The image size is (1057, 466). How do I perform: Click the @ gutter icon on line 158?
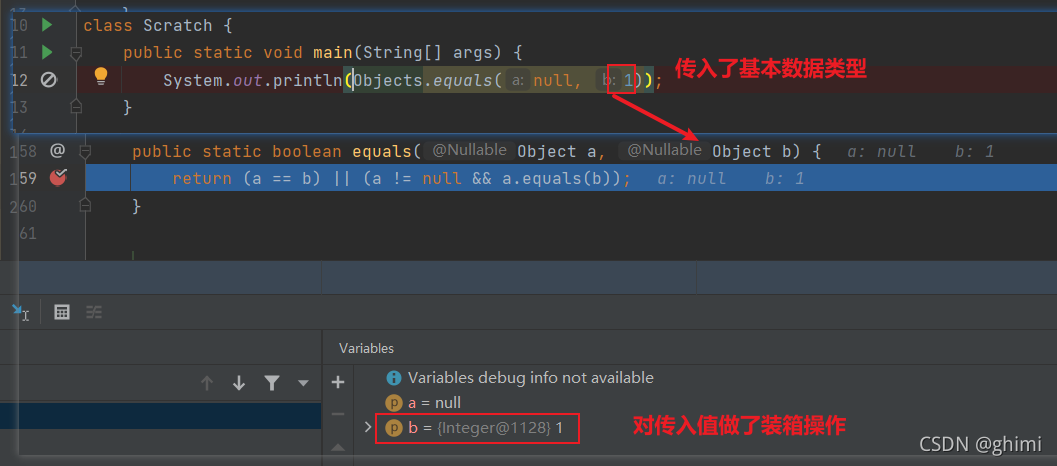tap(57, 151)
